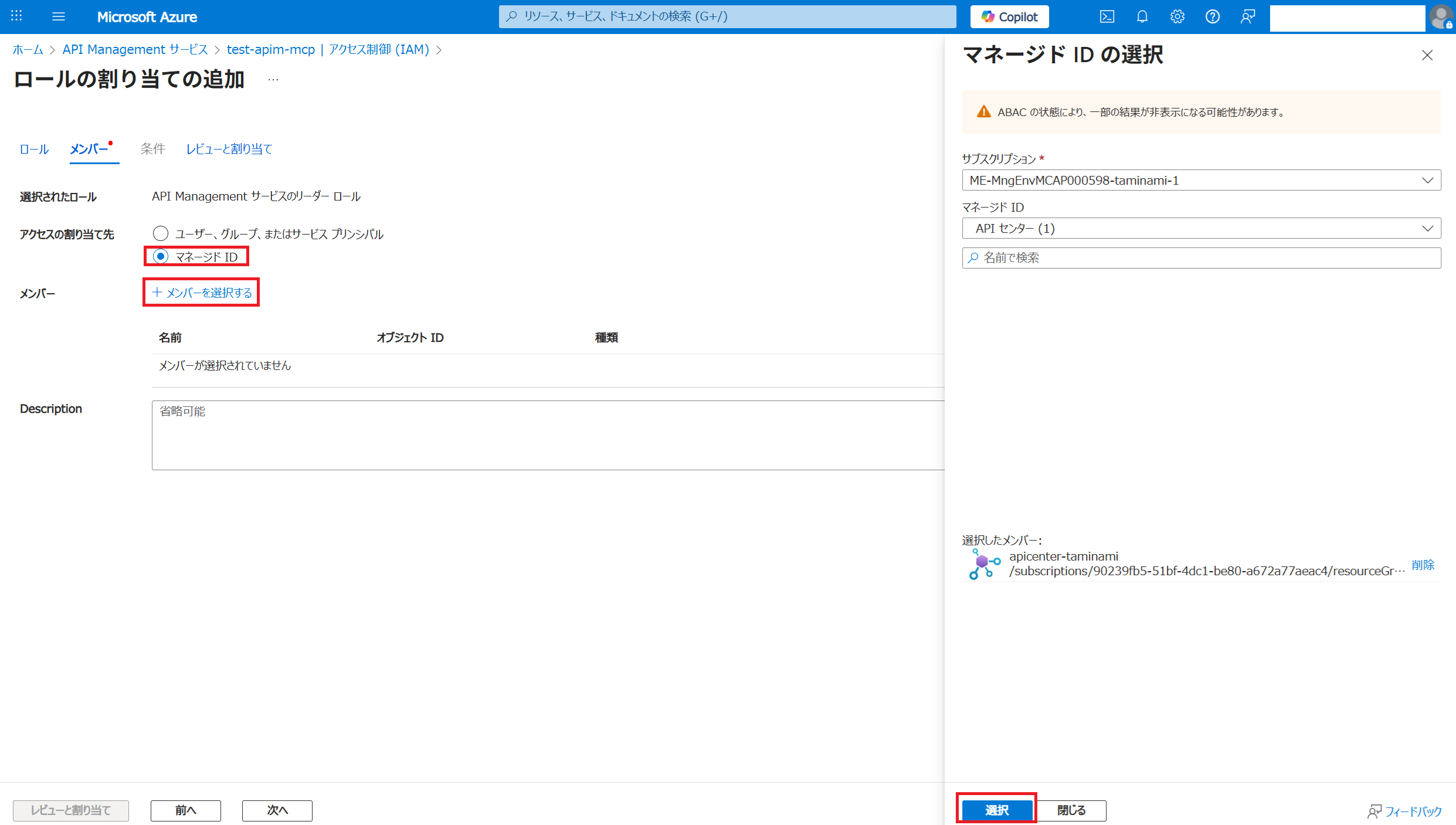
Task: Click メンバーを選択する link
Action: [x=202, y=292]
